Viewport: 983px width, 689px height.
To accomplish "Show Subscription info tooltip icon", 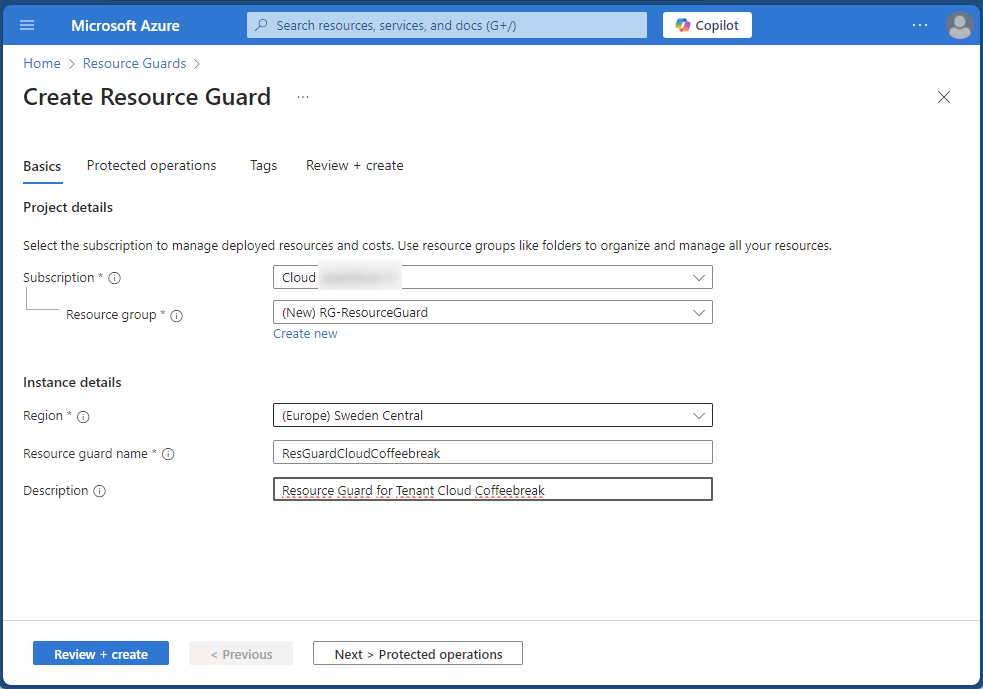I will tap(114, 278).
